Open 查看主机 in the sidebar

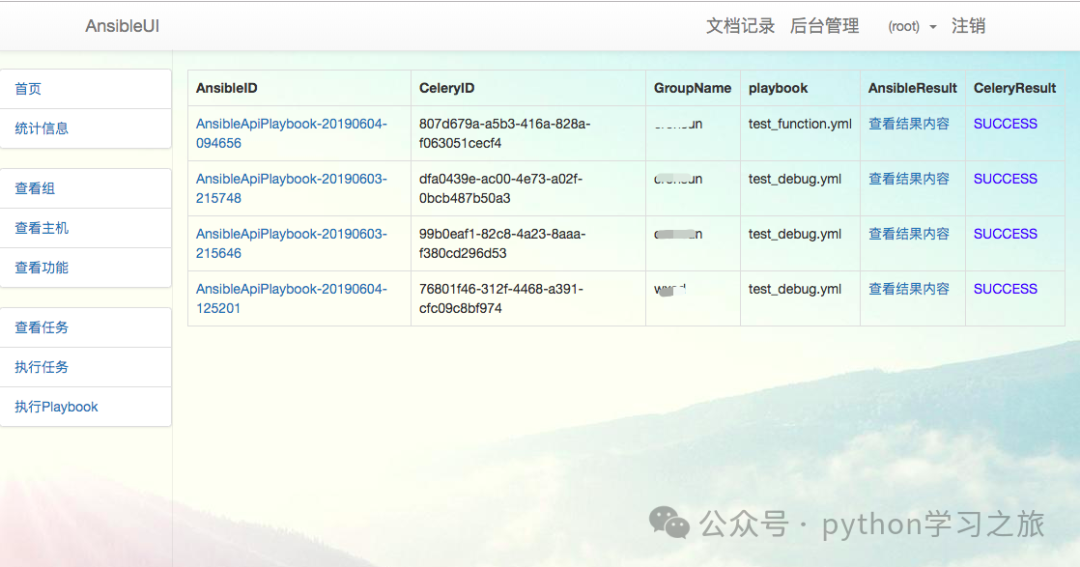(85, 228)
